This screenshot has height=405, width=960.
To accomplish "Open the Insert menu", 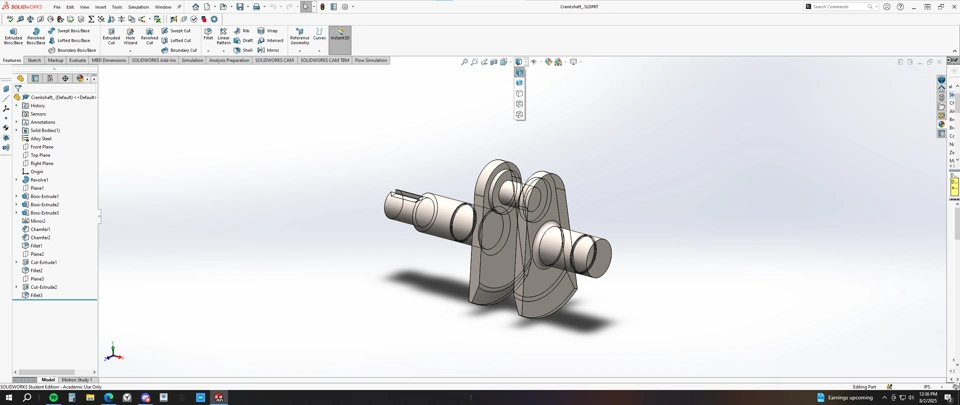I will 100,7.
